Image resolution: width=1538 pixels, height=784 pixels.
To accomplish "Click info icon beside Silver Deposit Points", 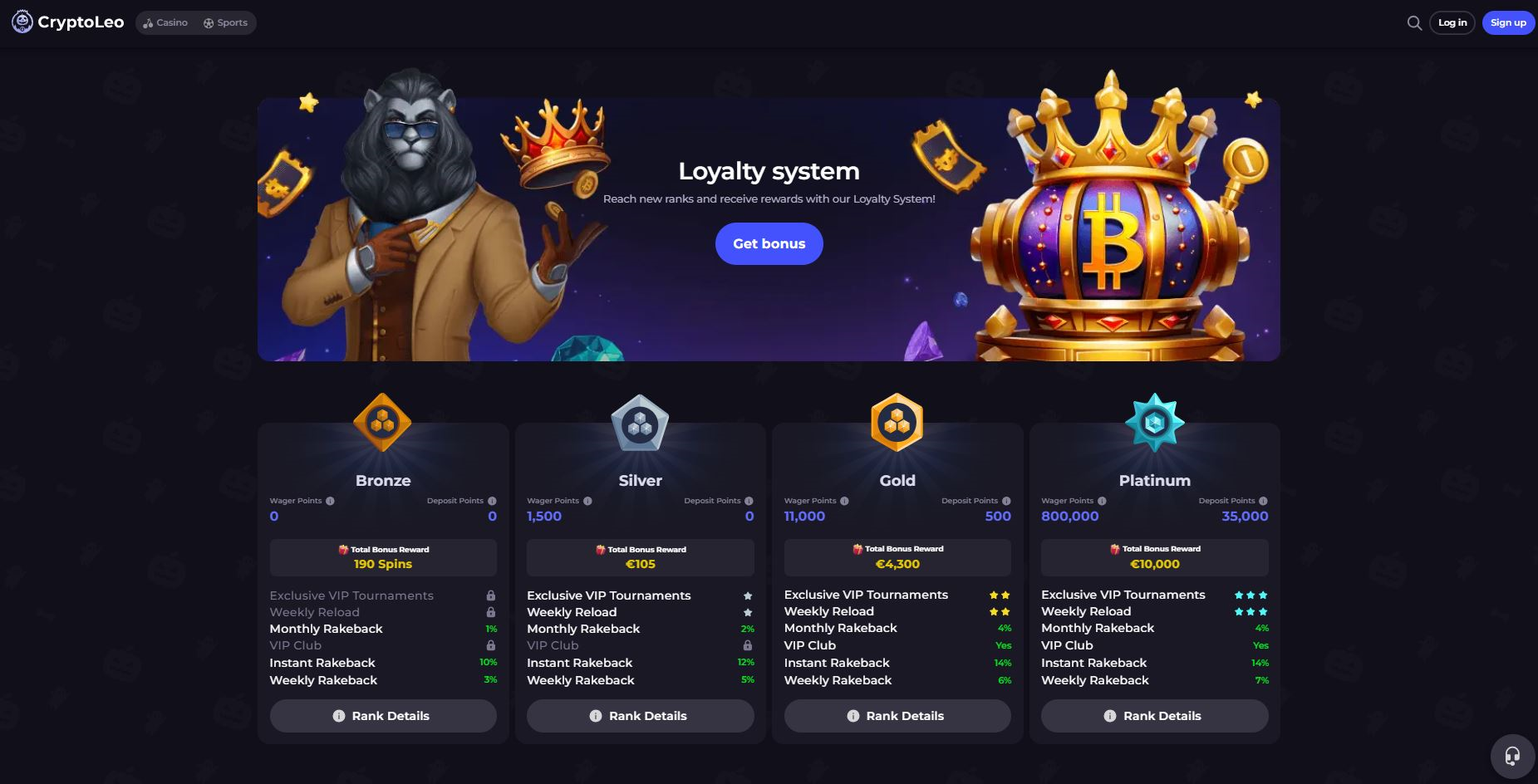I will [749, 501].
